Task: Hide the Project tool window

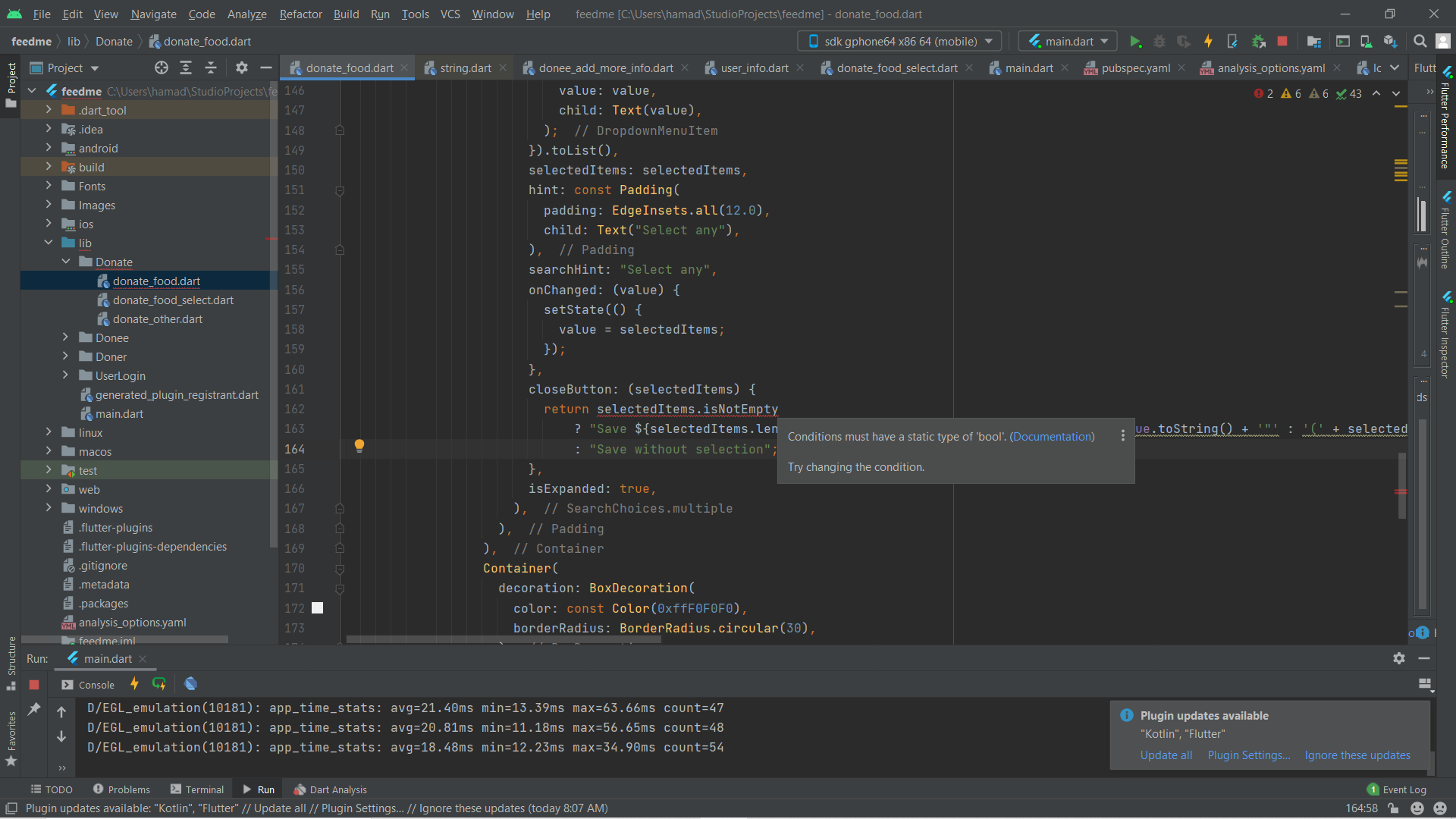Action: (x=266, y=68)
